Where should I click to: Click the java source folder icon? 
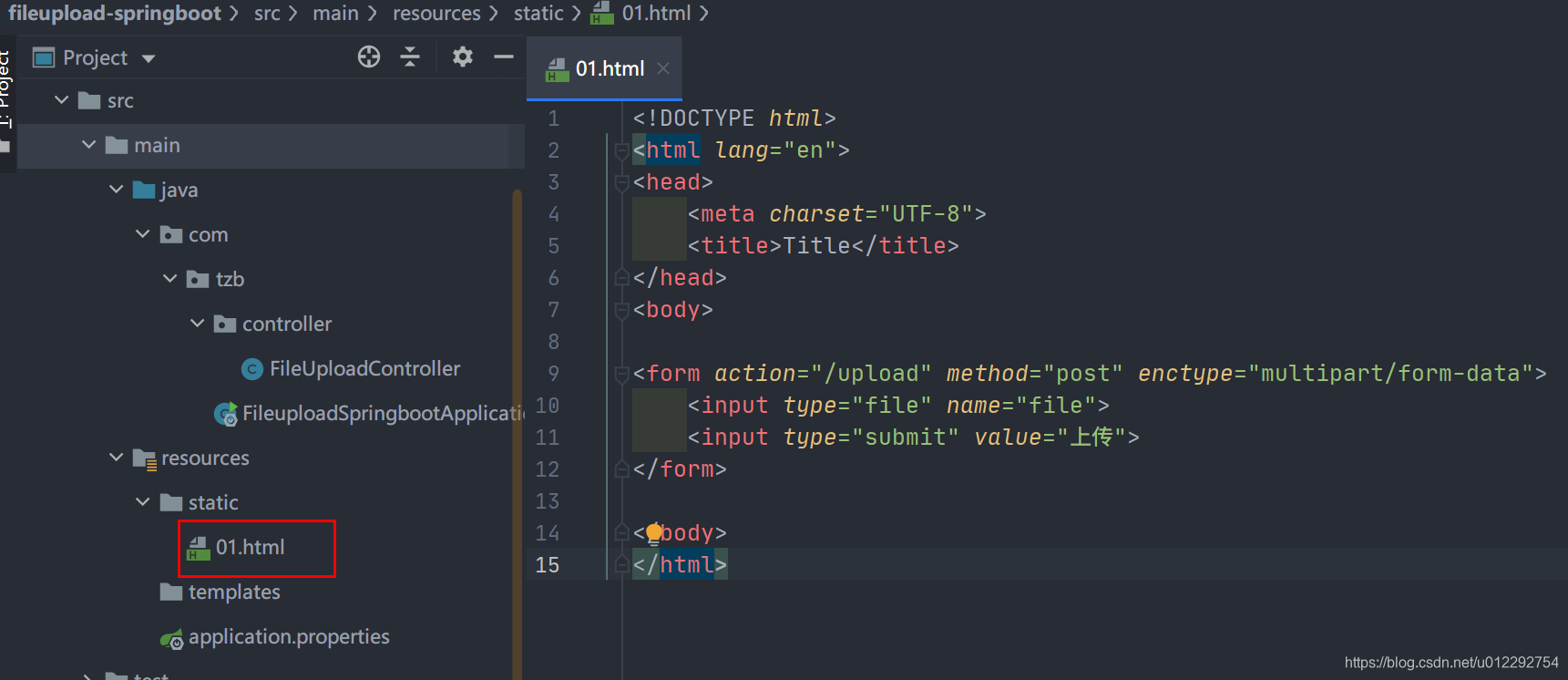tap(144, 190)
